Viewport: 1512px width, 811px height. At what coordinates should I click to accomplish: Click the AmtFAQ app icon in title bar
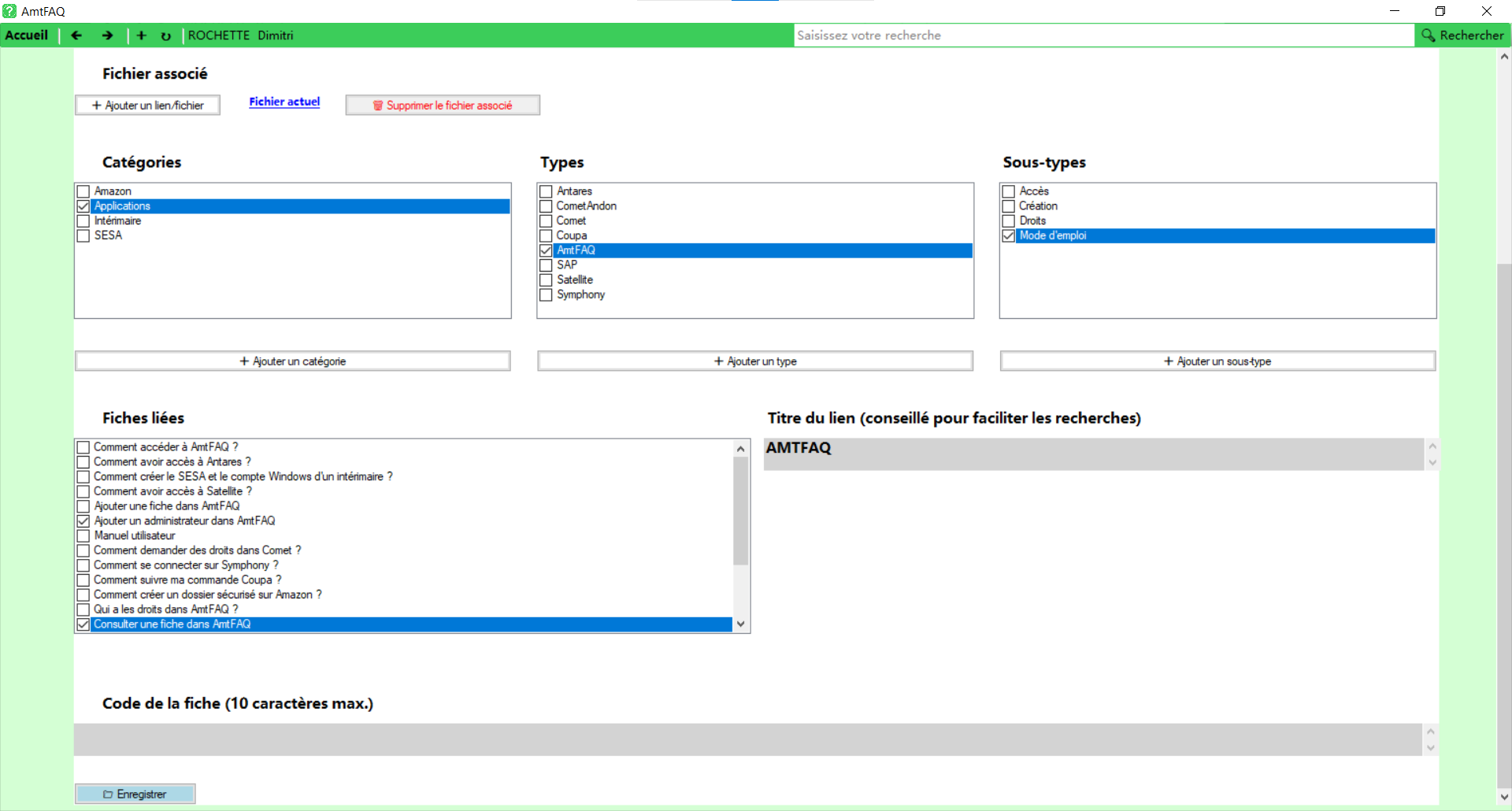(9, 11)
